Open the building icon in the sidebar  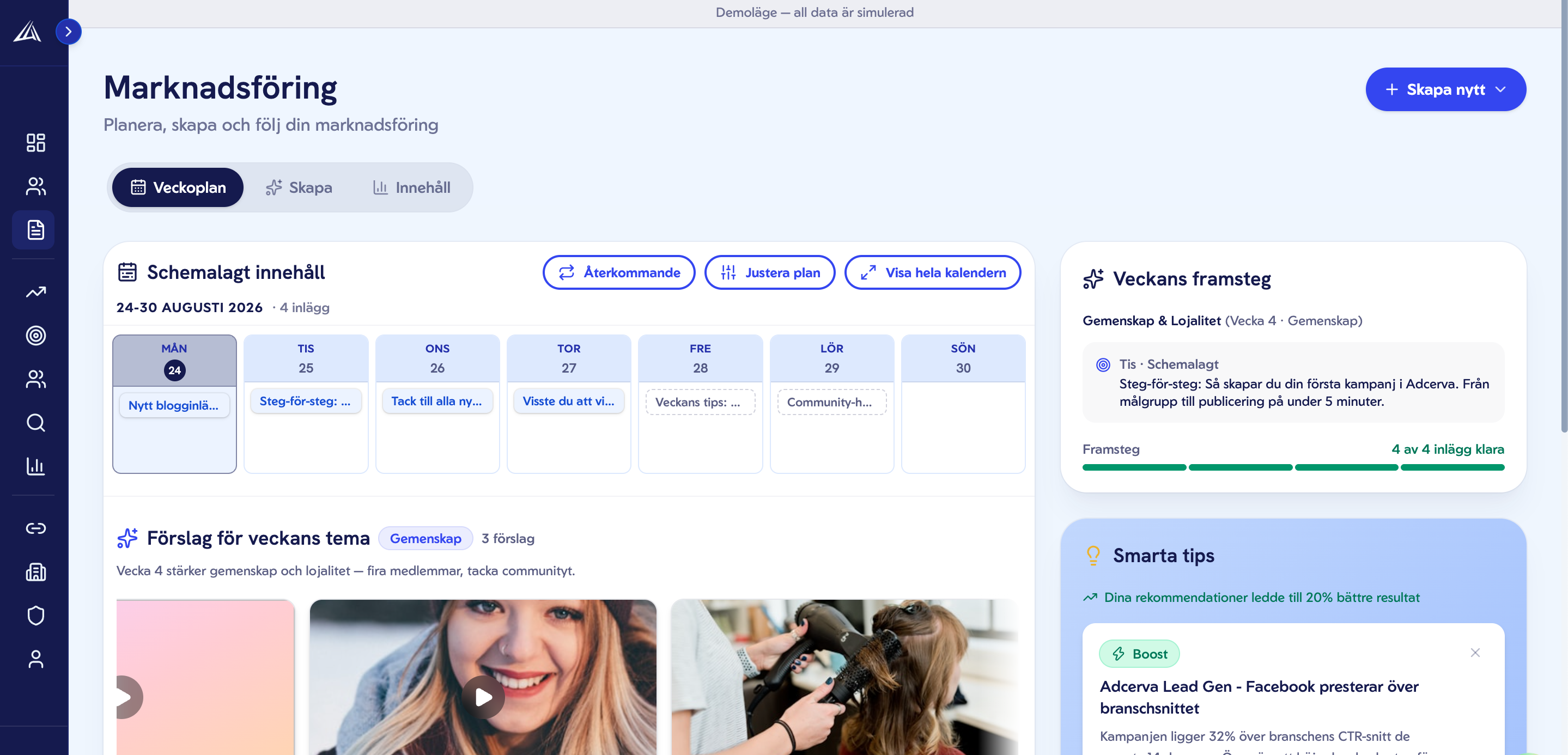click(36, 572)
